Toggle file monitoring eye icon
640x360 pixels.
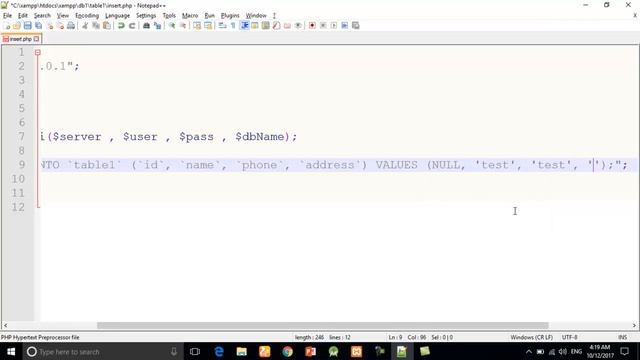coord(298,26)
